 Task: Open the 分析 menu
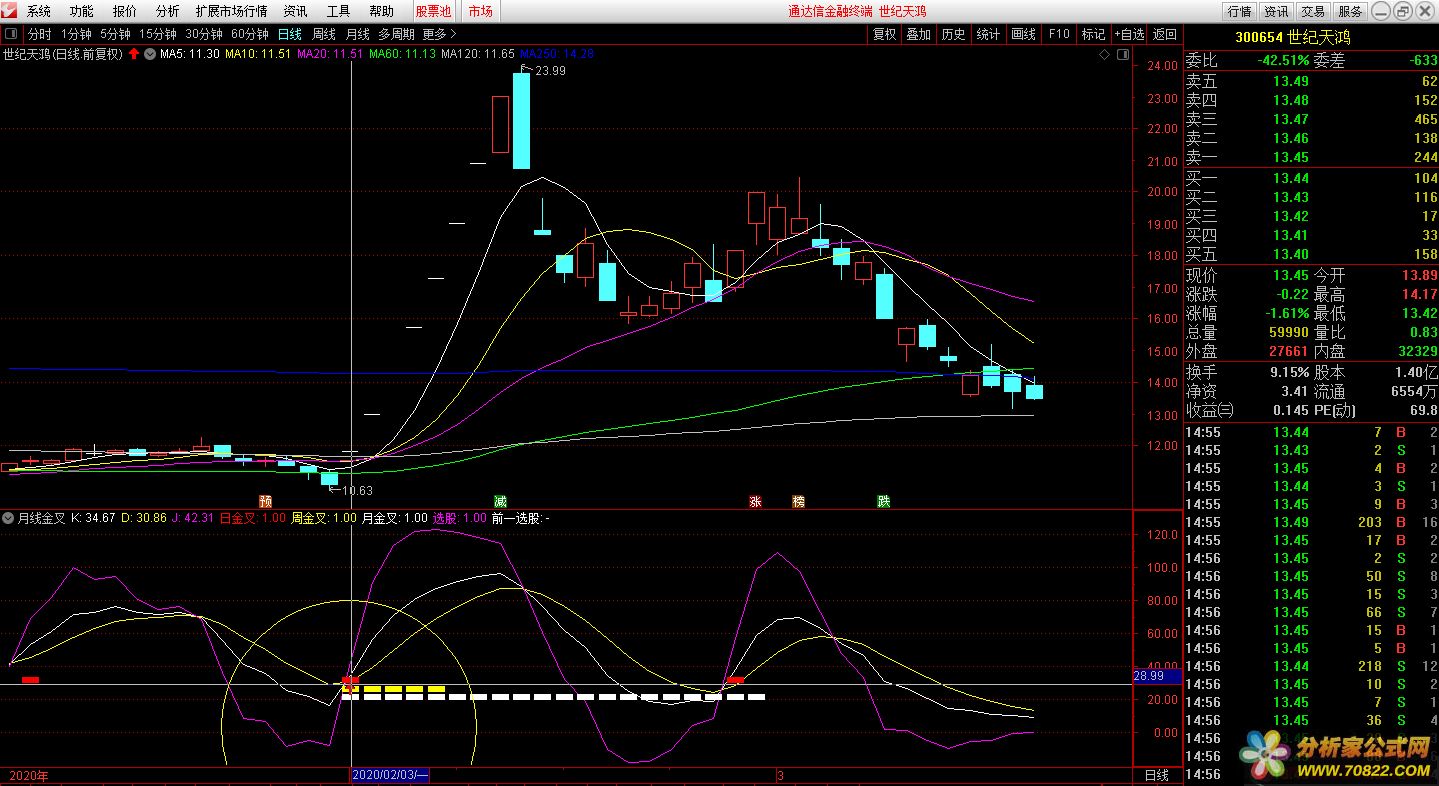(x=168, y=11)
